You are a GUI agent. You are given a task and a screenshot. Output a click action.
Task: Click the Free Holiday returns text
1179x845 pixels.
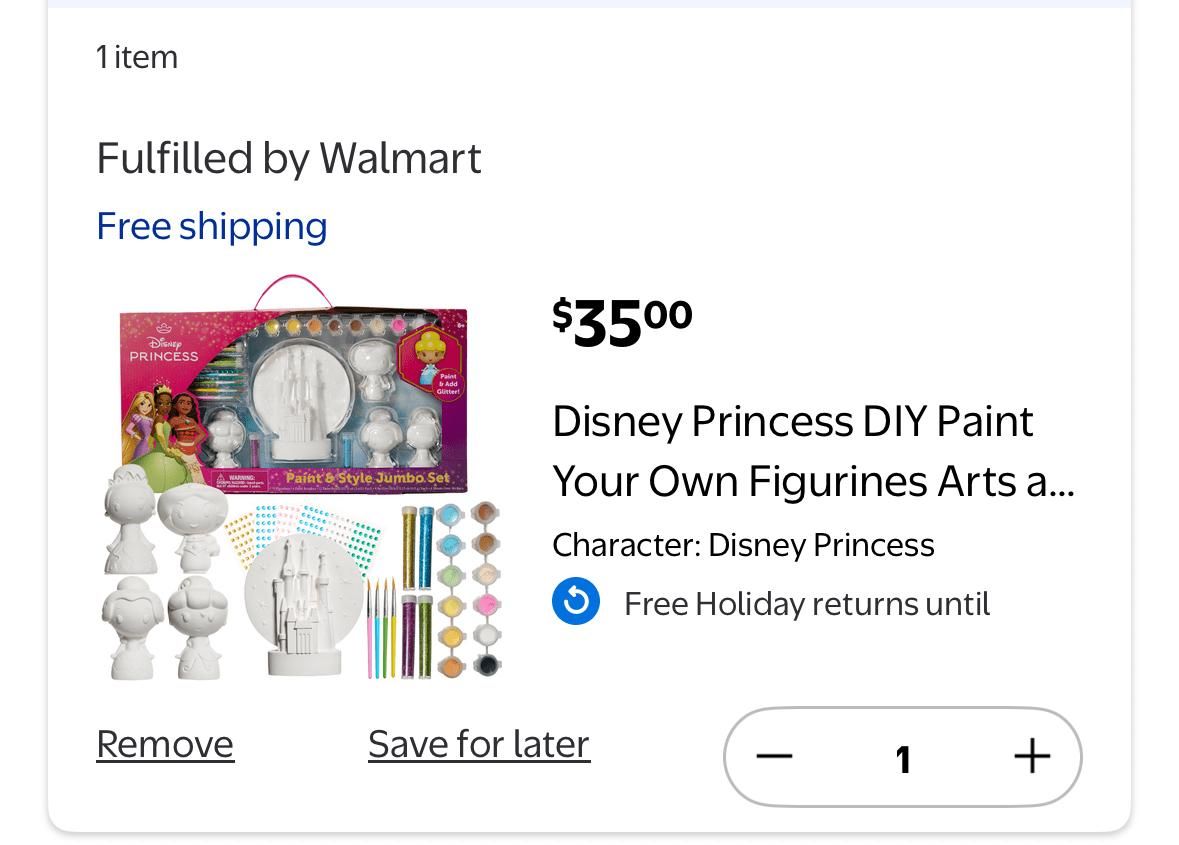[x=806, y=604]
